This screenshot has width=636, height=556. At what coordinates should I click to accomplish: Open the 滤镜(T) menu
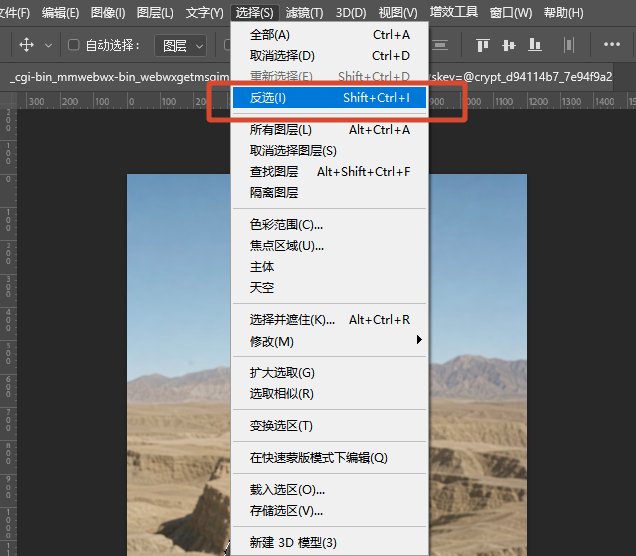click(x=305, y=13)
